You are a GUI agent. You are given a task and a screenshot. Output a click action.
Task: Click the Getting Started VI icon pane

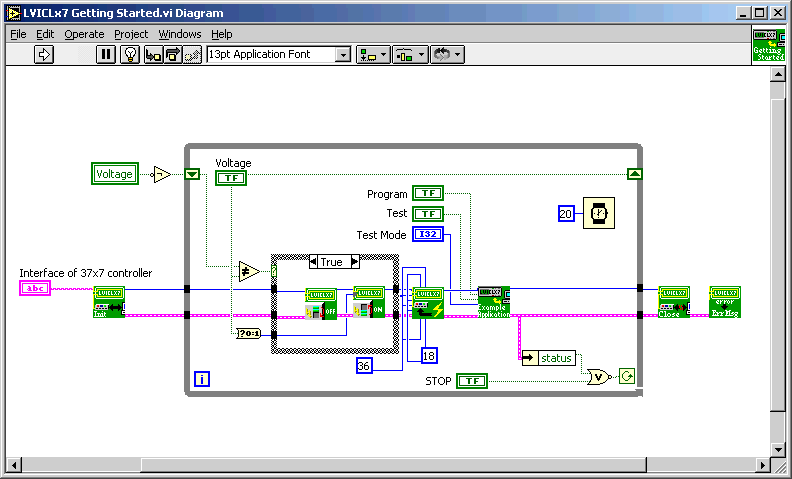tap(769, 45)
